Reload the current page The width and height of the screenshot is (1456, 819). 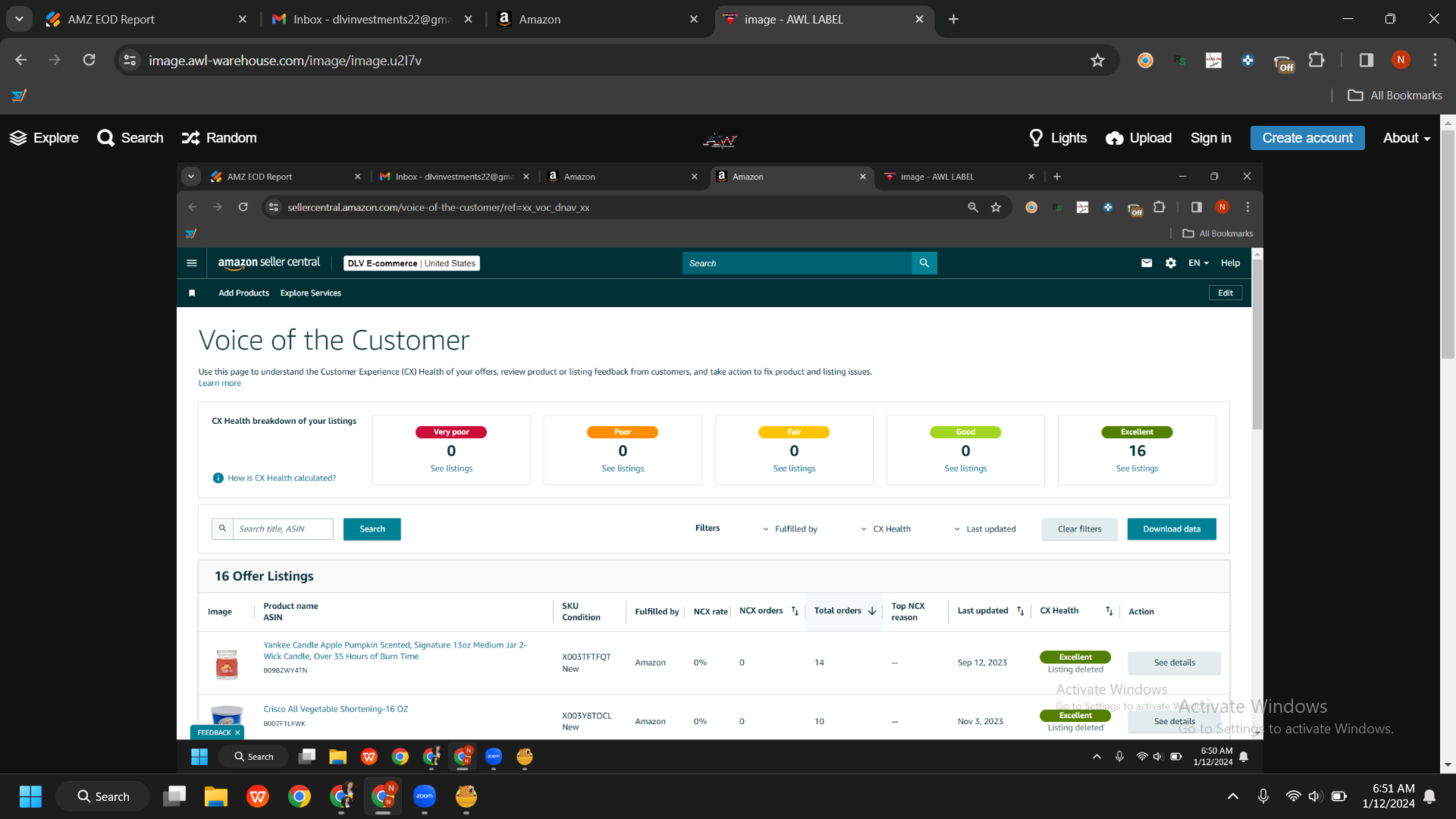click(89, 60)
